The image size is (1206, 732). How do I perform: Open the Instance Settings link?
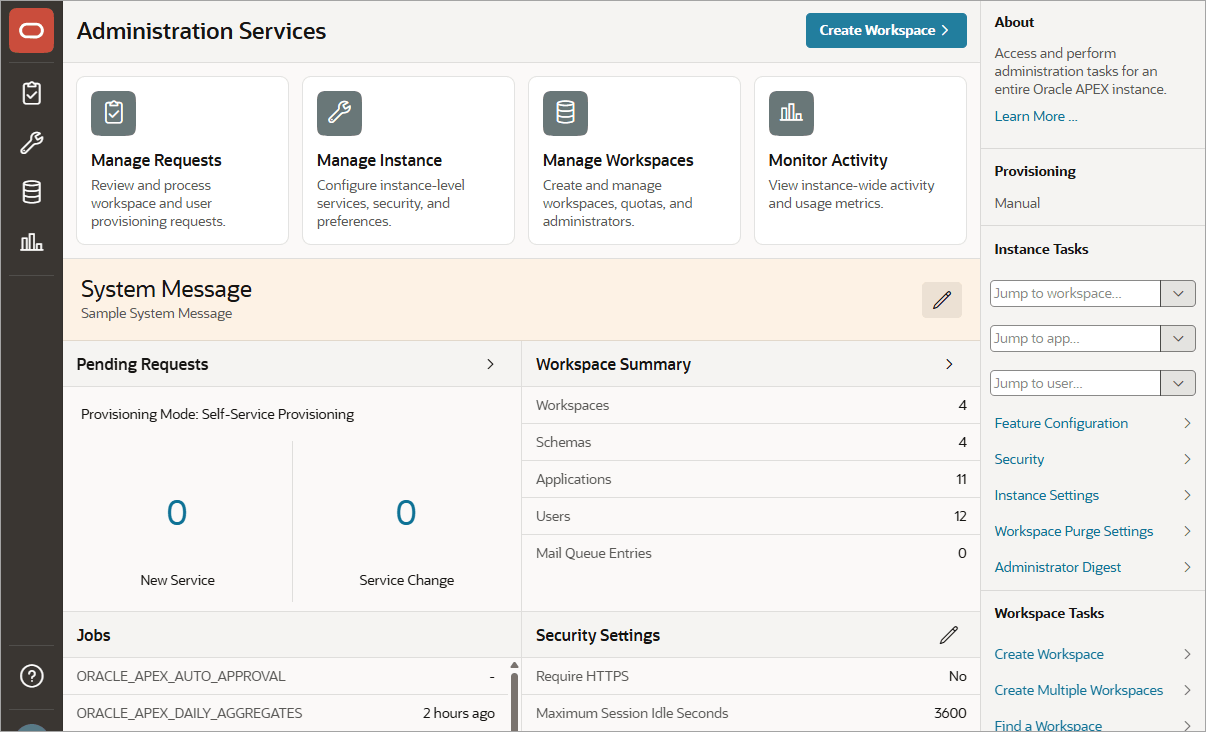pos(1046,495)
